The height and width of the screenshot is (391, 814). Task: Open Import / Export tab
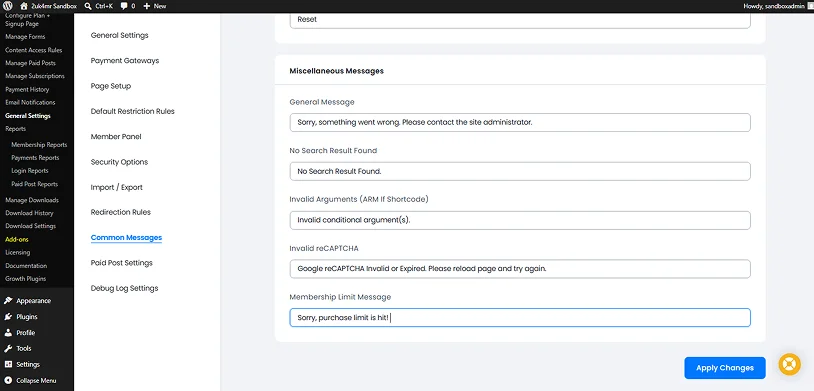click(116, 187)
